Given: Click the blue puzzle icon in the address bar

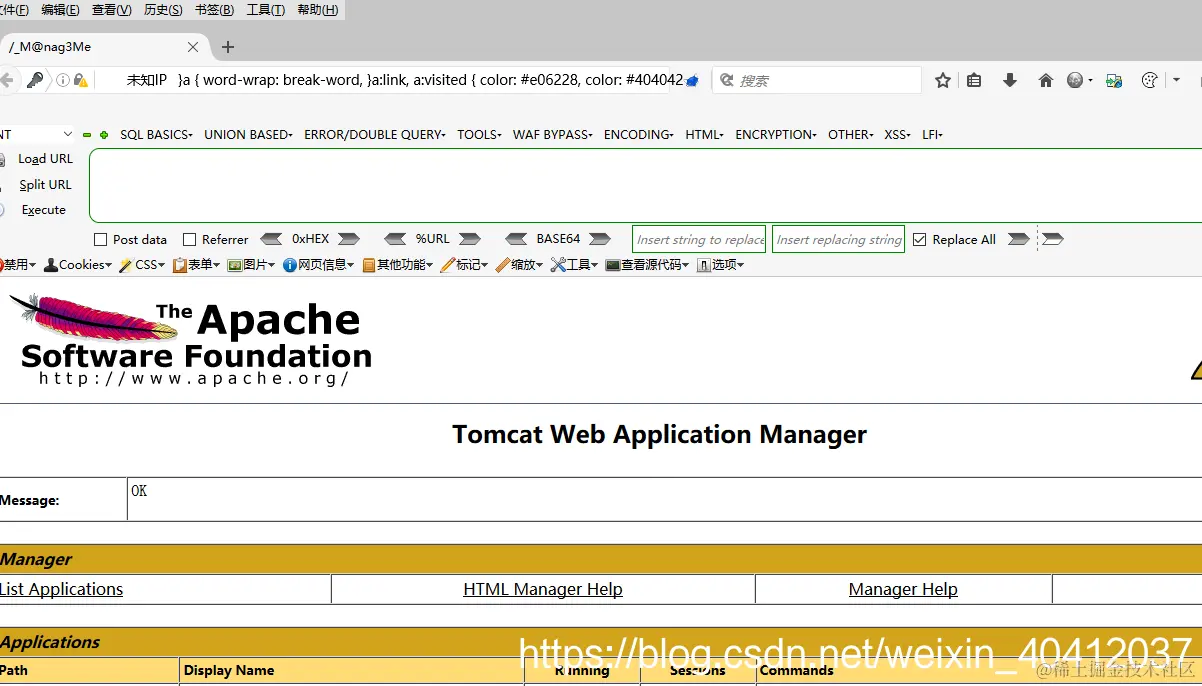Looking at the screenshot, I should point(691,81).
